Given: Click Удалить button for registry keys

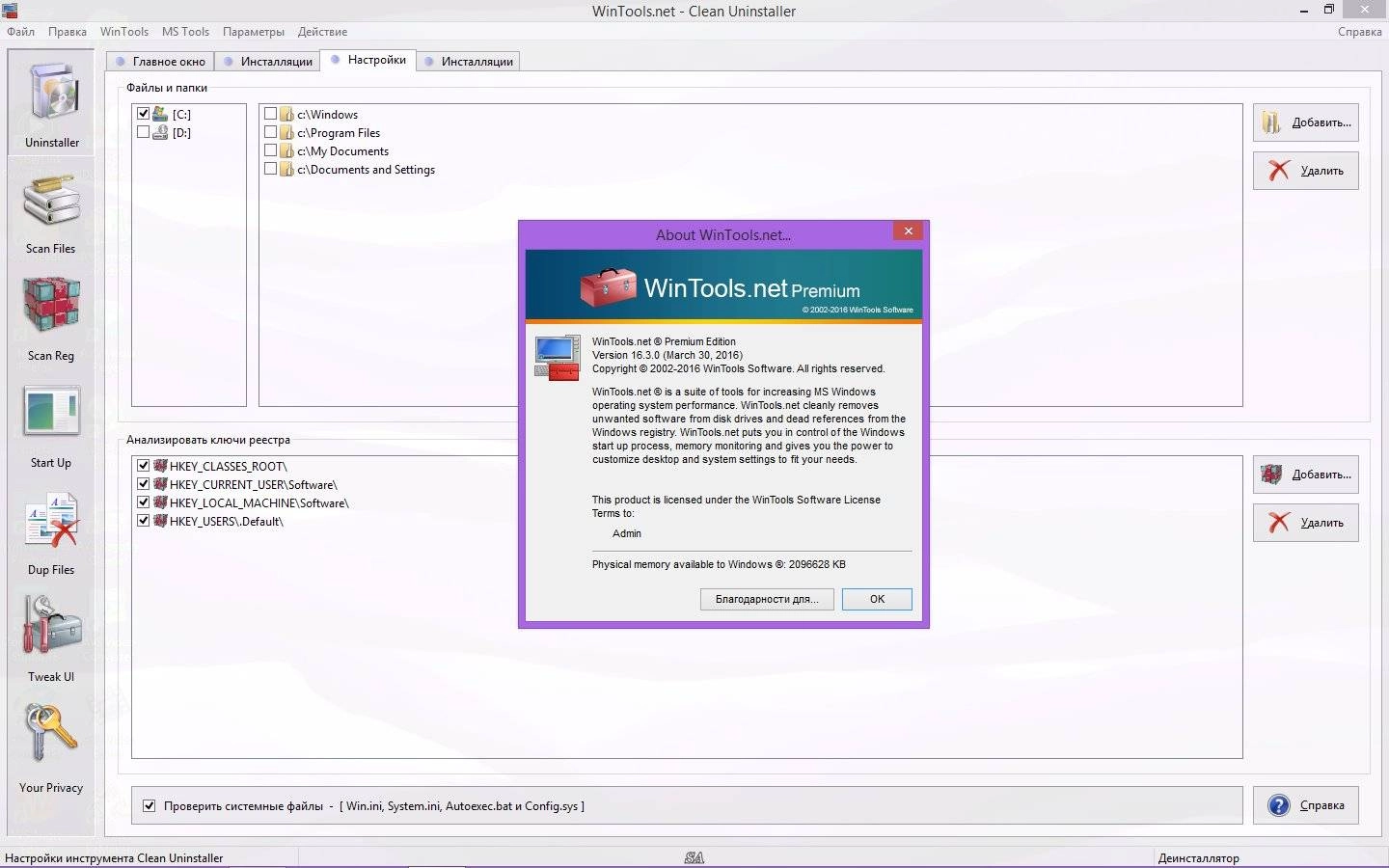Looking at the screenshot, I should (x=1306, y=523).
